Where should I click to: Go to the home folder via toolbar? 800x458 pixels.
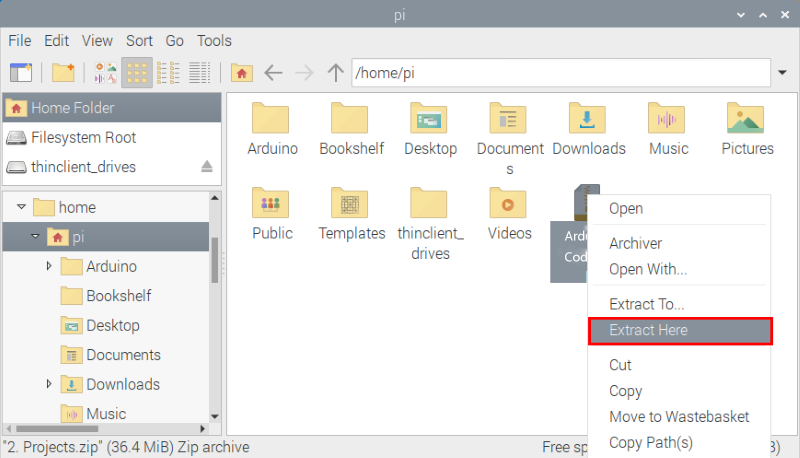coord(242,73)
